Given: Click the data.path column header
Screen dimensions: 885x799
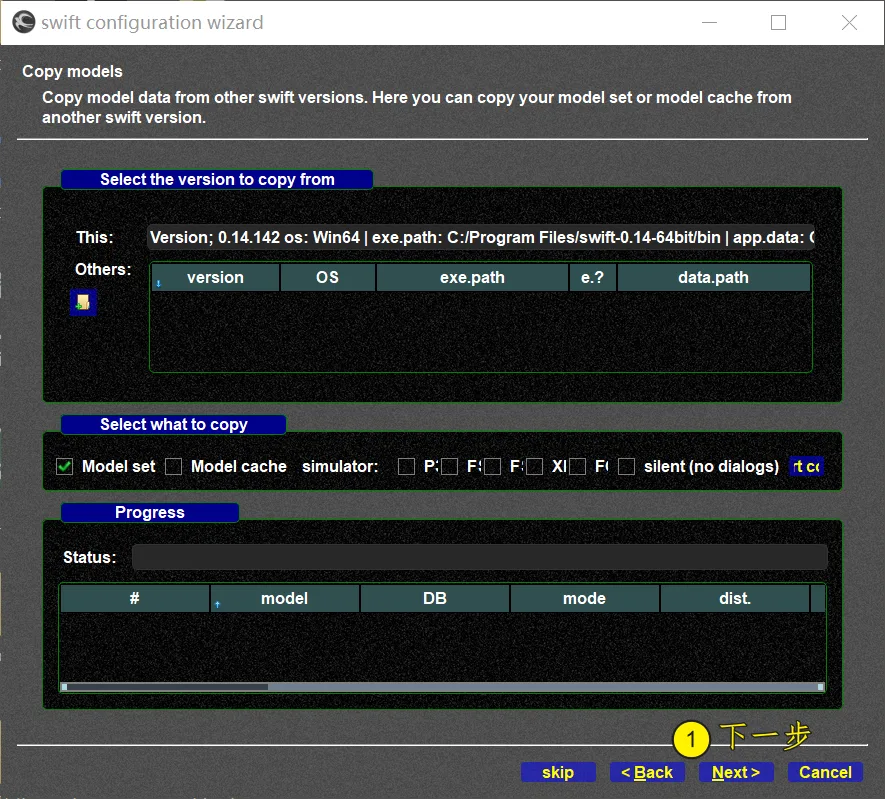Looking at the screenshot, I should click(x=713, y=278).
